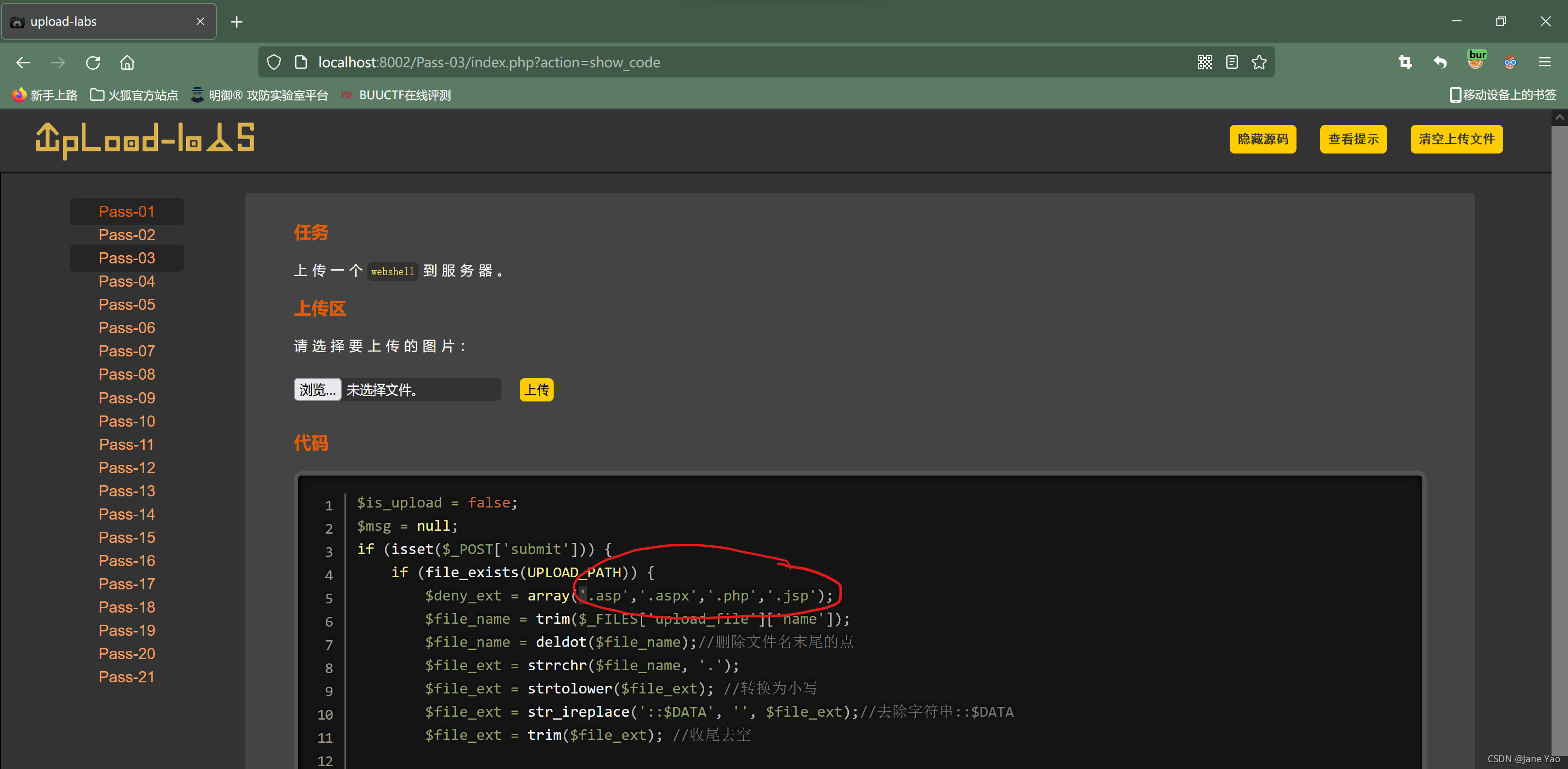1568x769 pixels.
Task: Click the back navigation arrow
Action: [x=23, y=63]
